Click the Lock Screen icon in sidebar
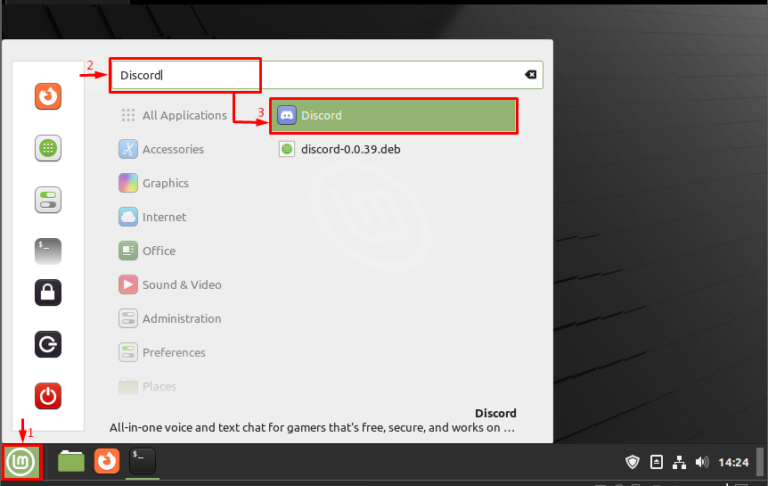Screen dimensions: 768x486 click(x=48, y=292)
